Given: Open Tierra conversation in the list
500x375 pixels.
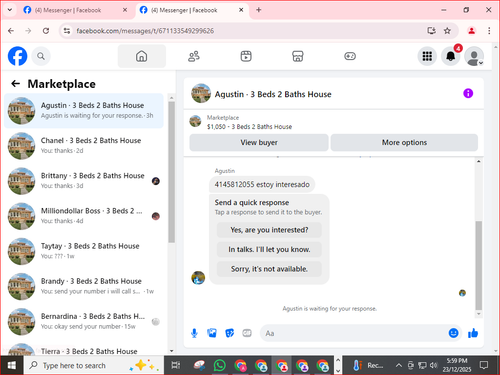Looking at the screenshot, I should tap(84, 349).
